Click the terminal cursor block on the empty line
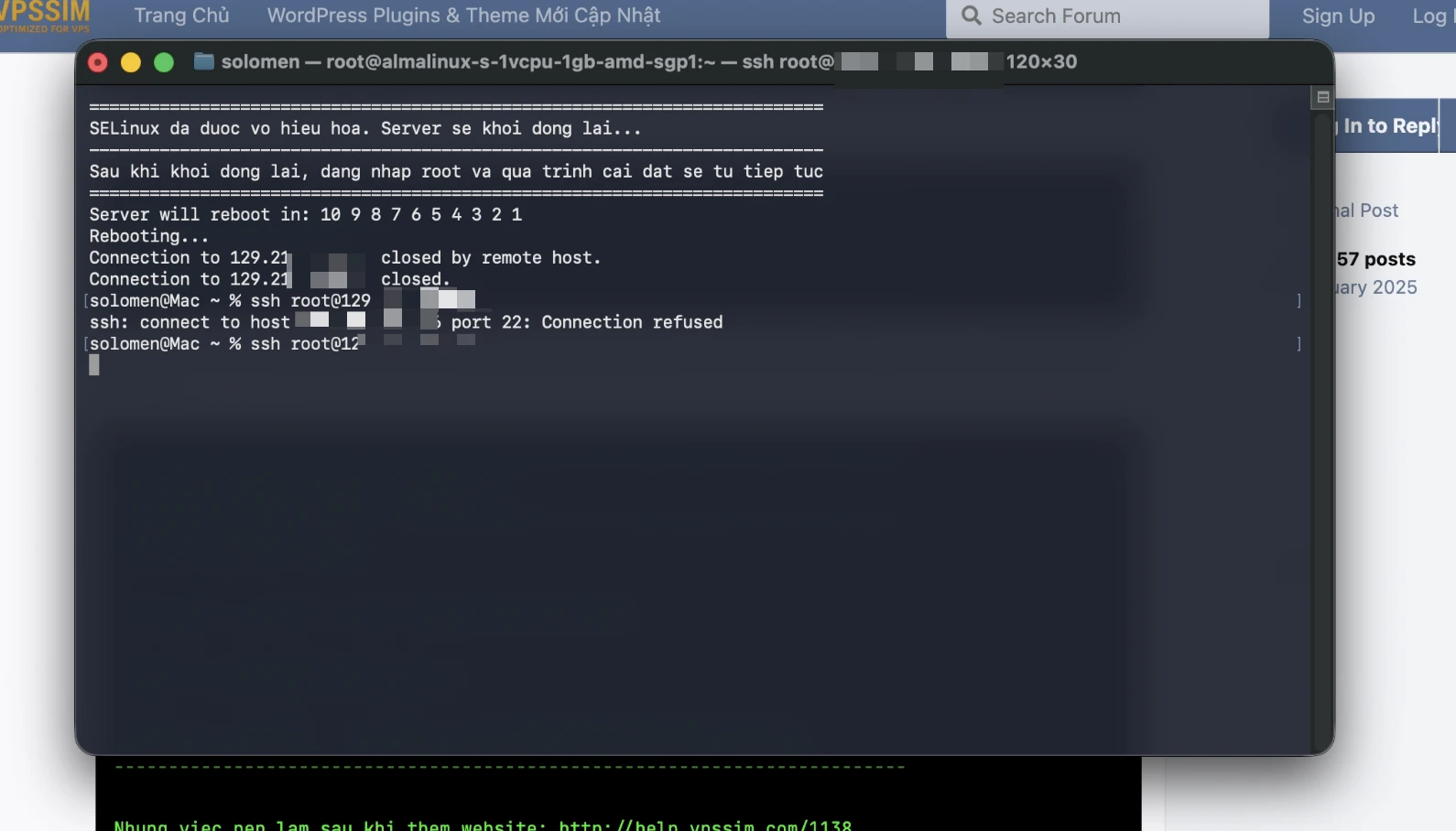This screenshot has height=831, width=1456. (x=94, y=365)
